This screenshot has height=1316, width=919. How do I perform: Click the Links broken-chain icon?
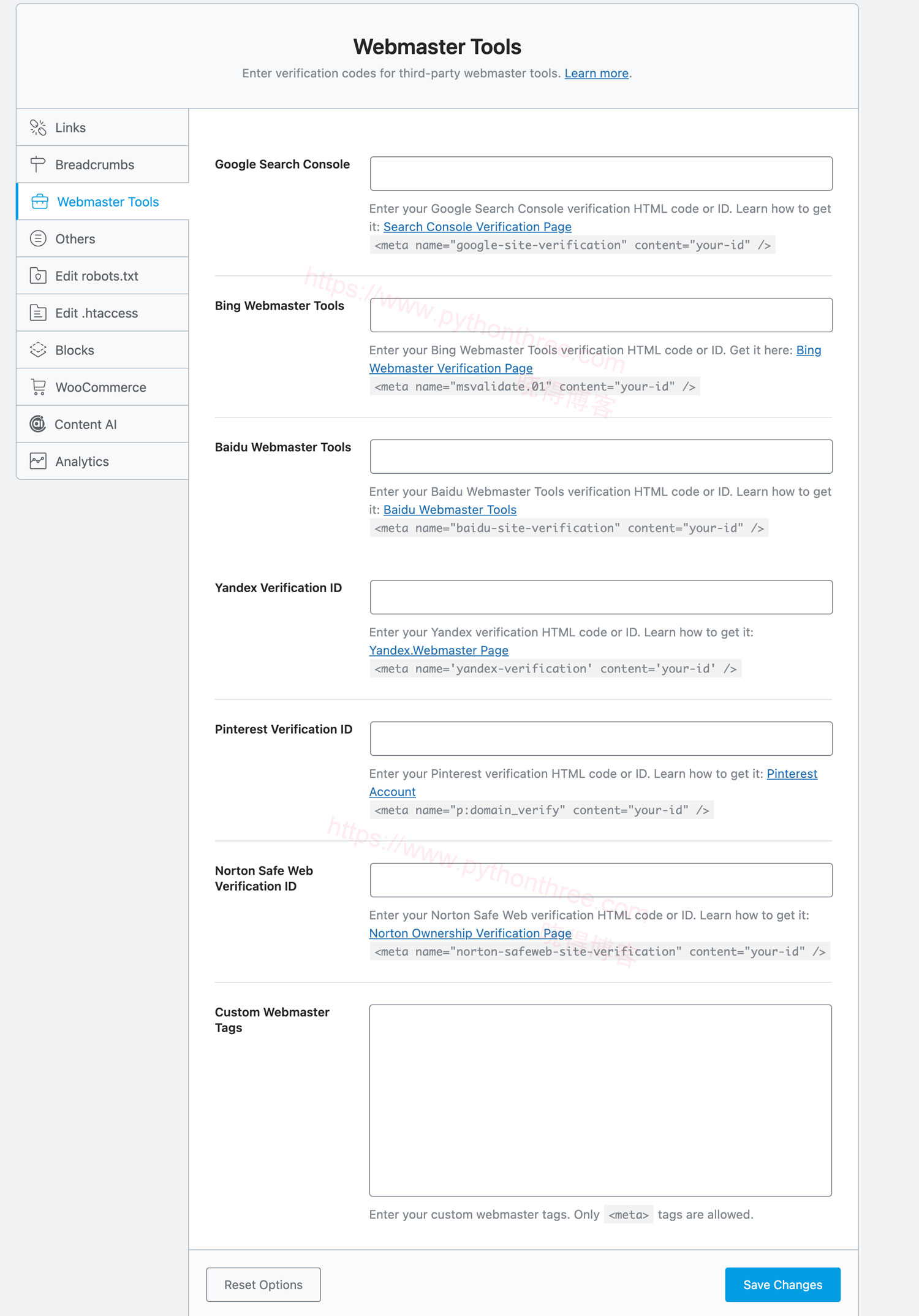pos(38,127)
